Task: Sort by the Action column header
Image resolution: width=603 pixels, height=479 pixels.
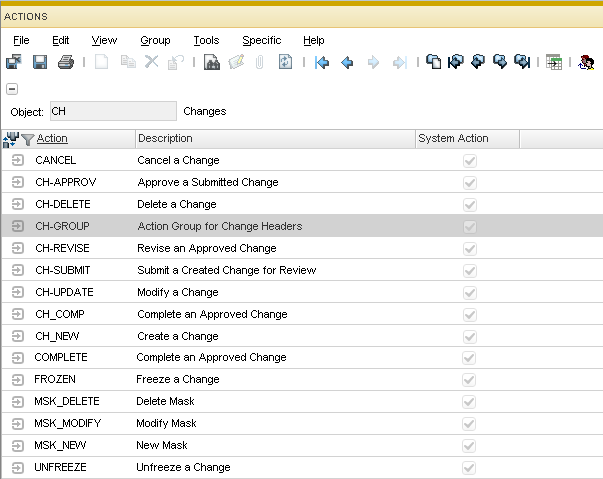Action: 52,138
